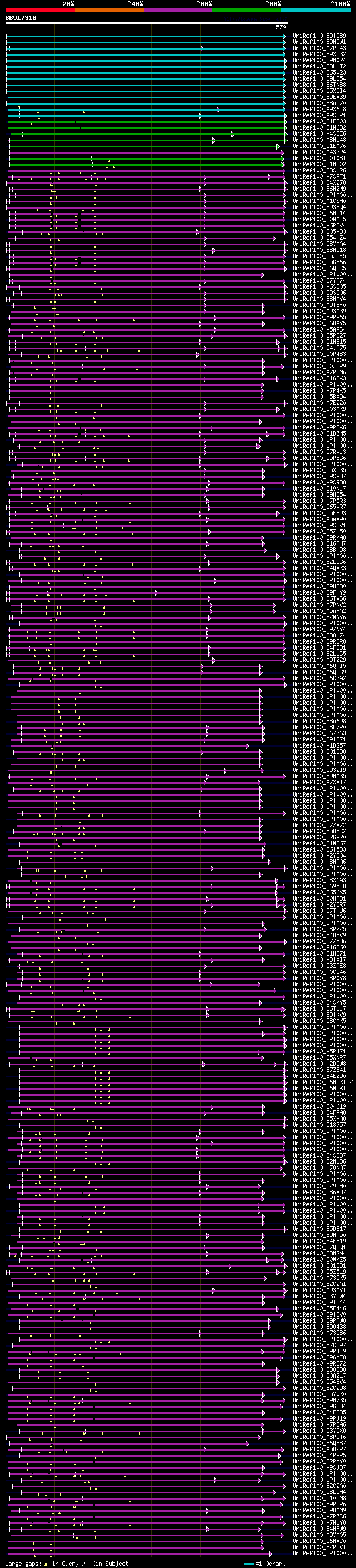The height and width of the screenshot is (1568, 356).
Task: Click the UniRef100_B8A698 label
Action: tap(319, 721)
